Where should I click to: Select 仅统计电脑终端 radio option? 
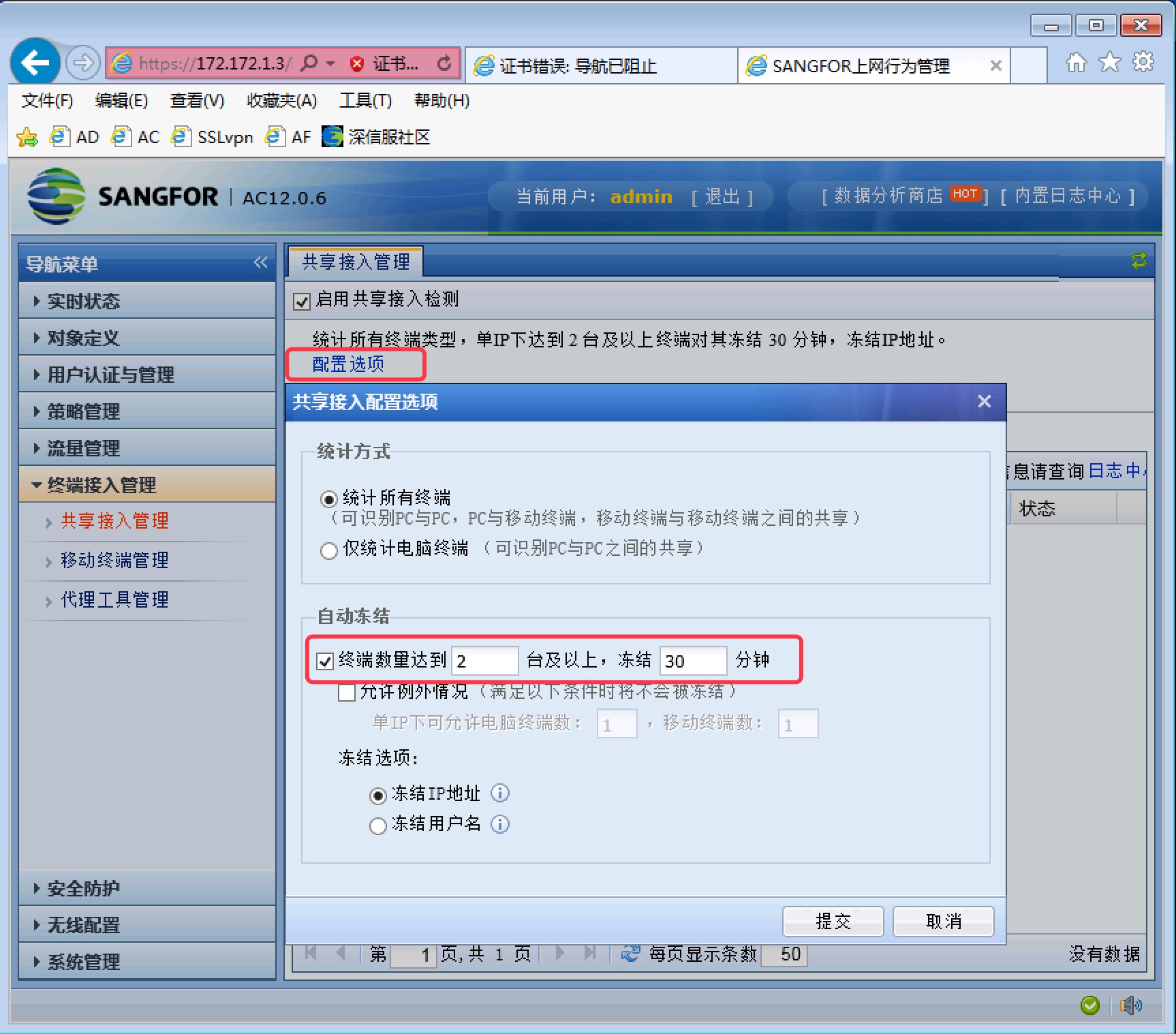click(x=328, y=550)
